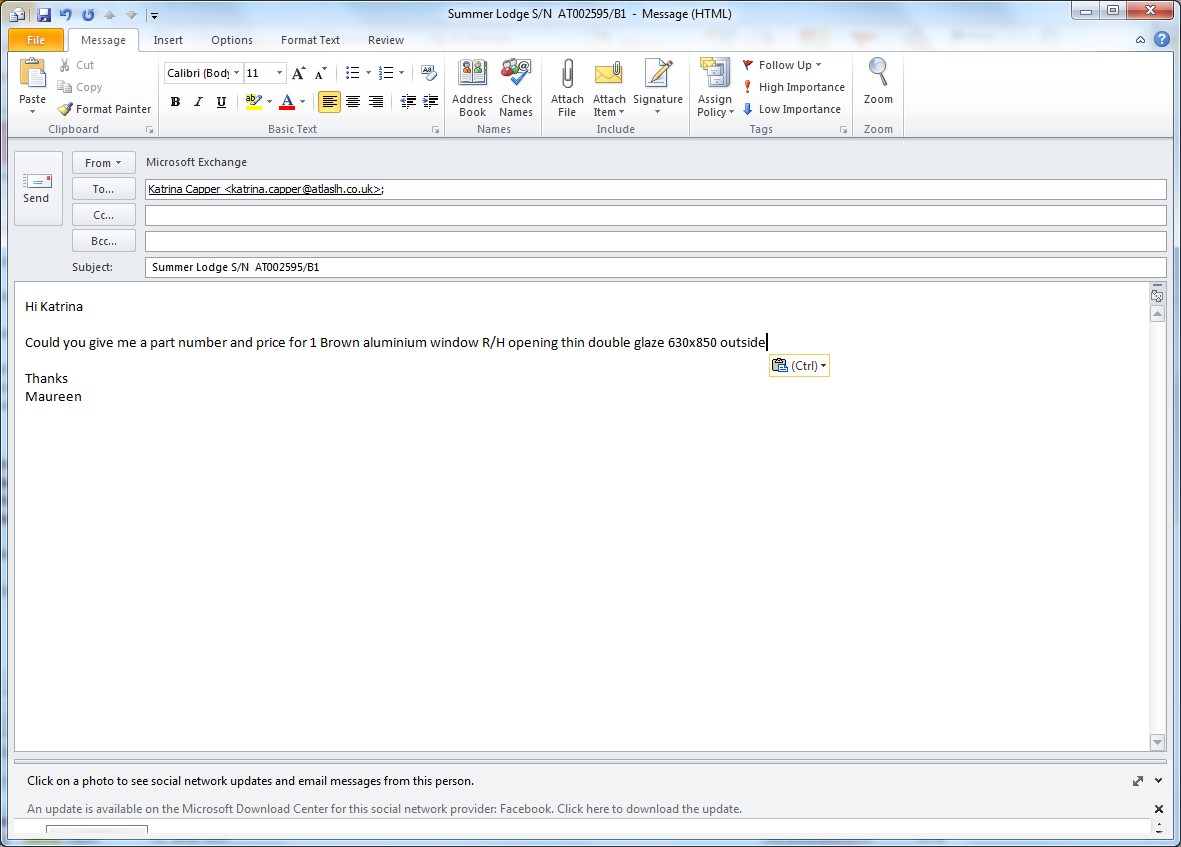Undo the last action
The image size is (1181, 847).
tap(66, 14)
